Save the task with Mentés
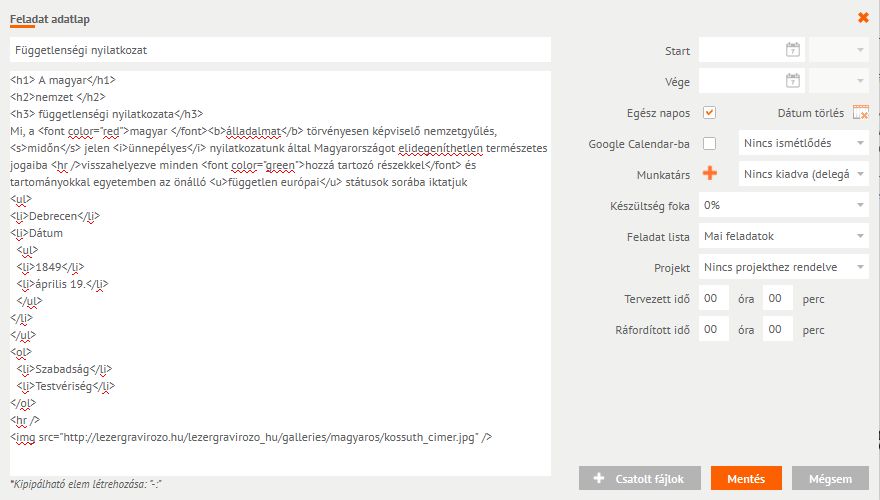Screen dimensions: 880x500 click(746, 479)
